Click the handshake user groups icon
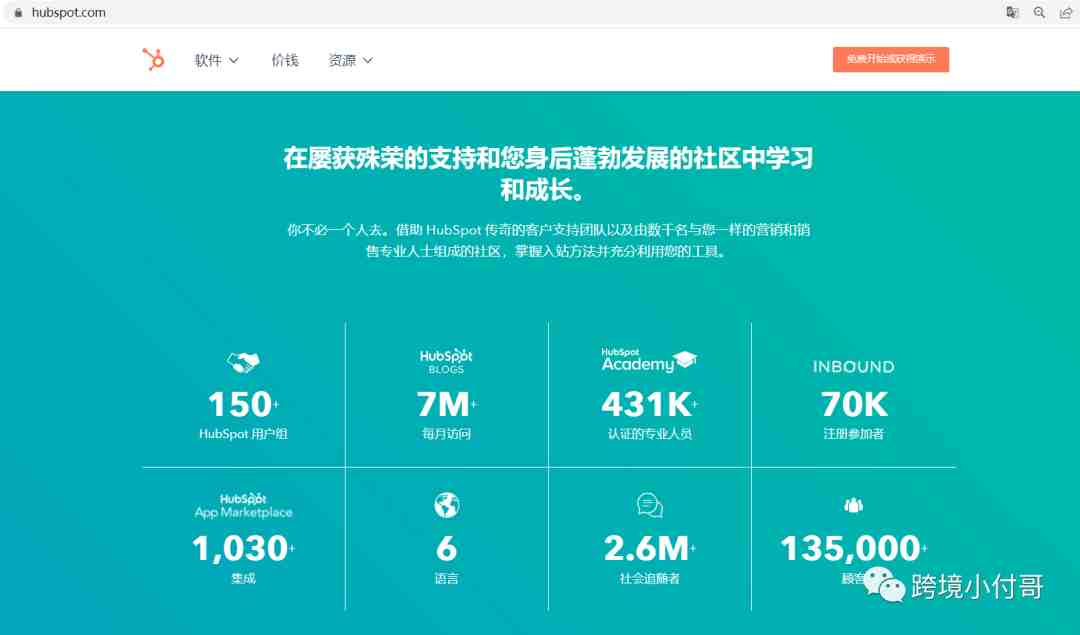 pos(243,362)
